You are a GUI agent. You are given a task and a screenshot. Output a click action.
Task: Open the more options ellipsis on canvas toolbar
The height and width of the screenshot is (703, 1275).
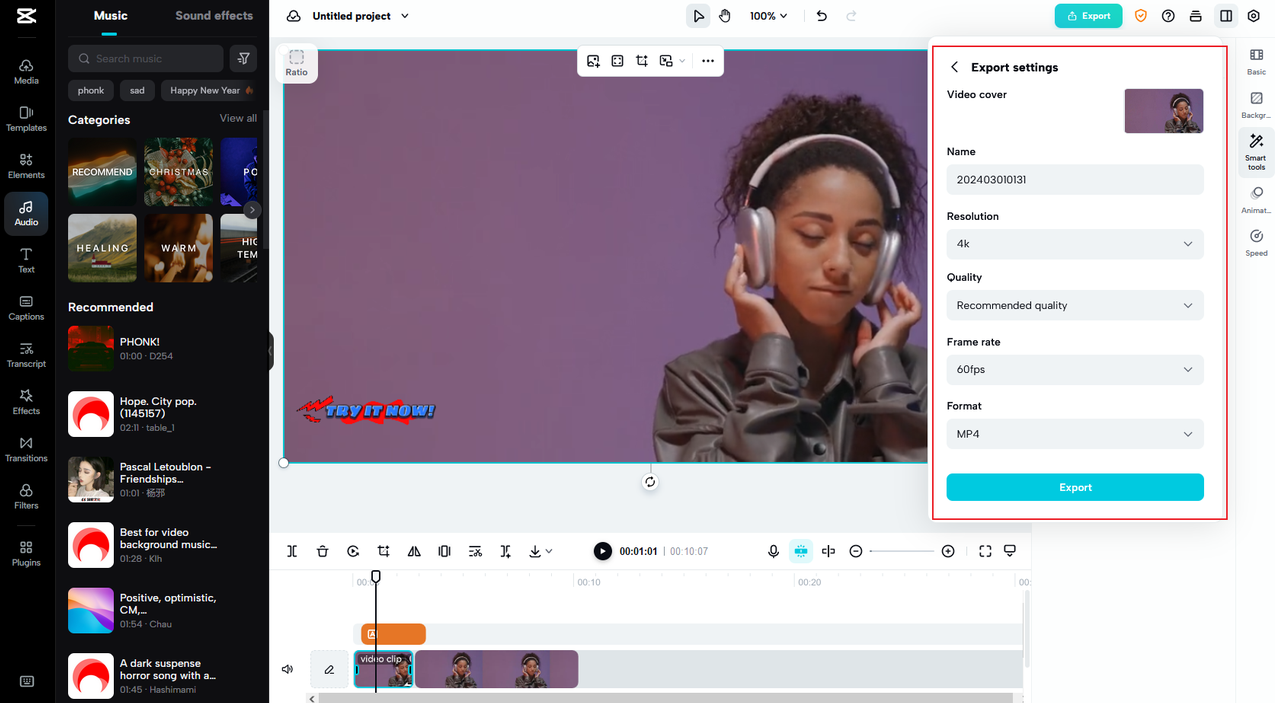tap(708, 61)
